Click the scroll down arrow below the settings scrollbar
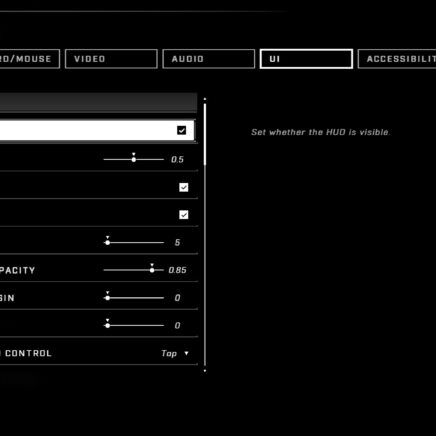Image resolution: width=436 pixels, height=436 pixels. pyautogui.click(x=205, y=370)
